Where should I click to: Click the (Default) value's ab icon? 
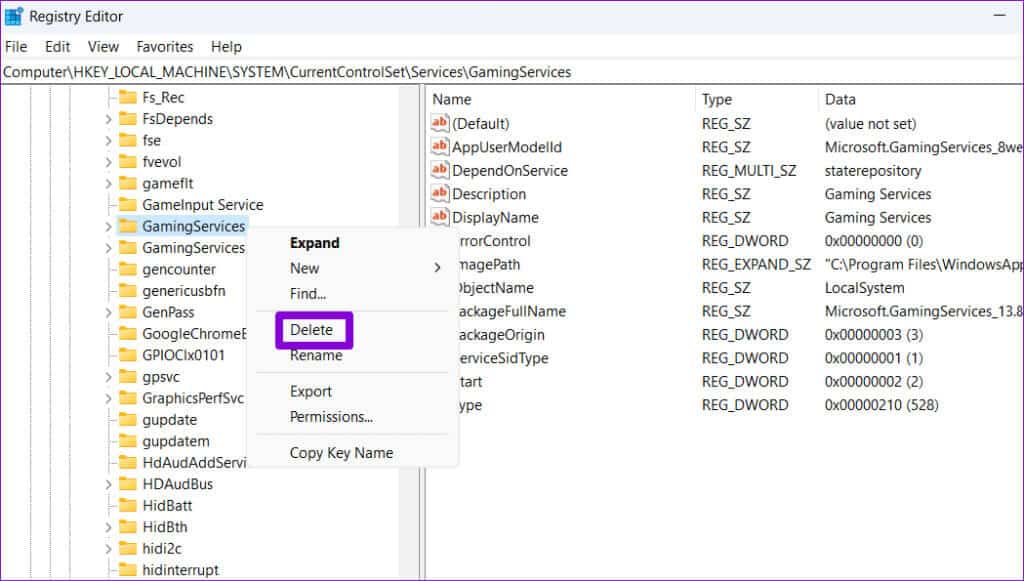coord(440,124)
